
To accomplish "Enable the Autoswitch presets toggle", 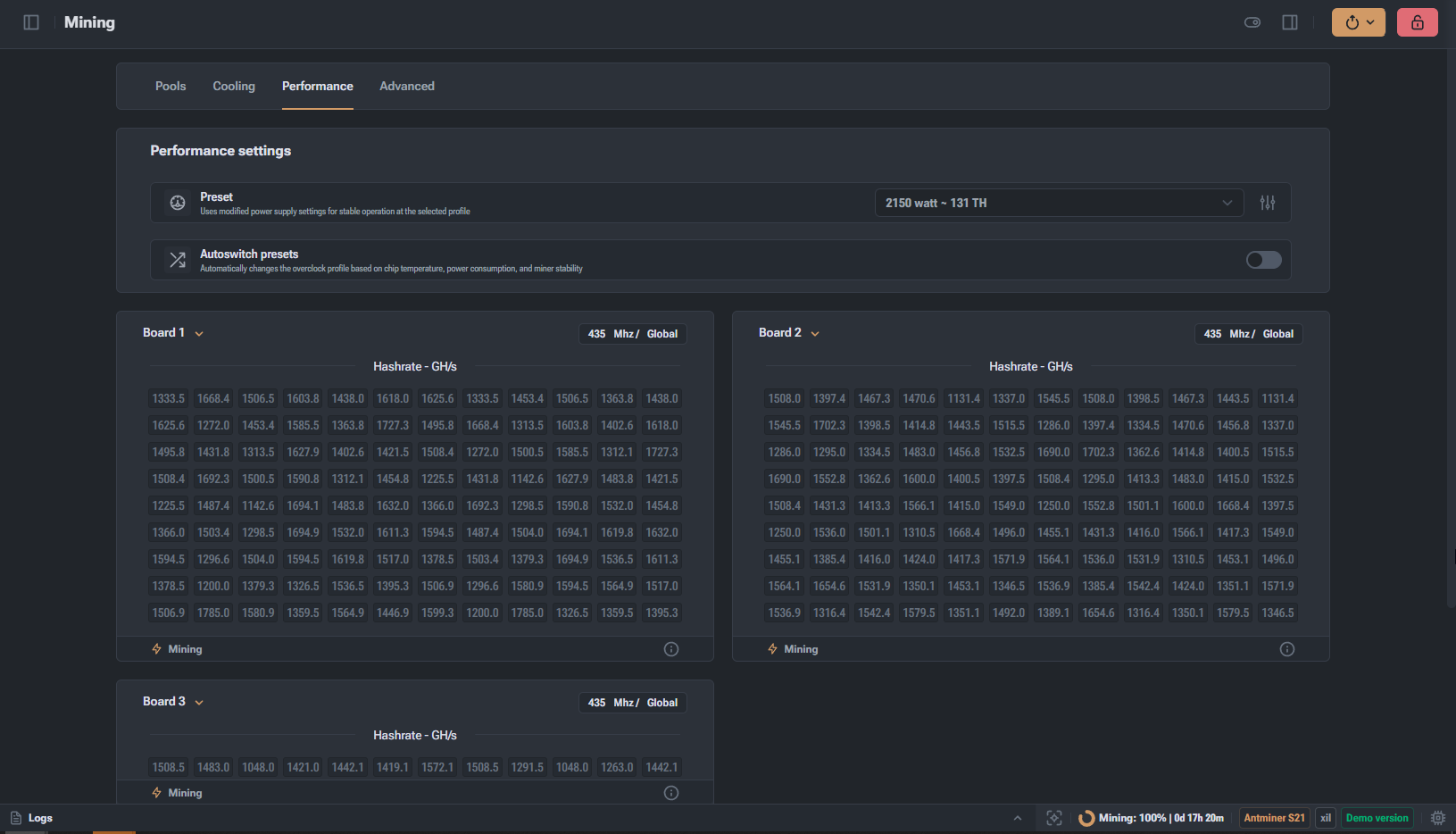I will point(1264,260).
